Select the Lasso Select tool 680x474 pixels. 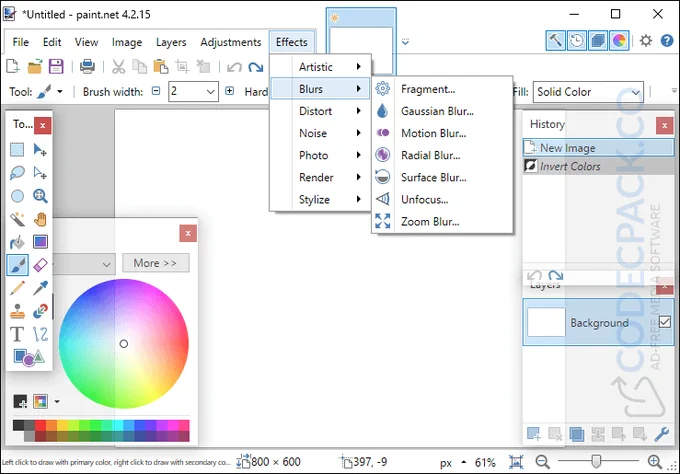pos(17,173)
